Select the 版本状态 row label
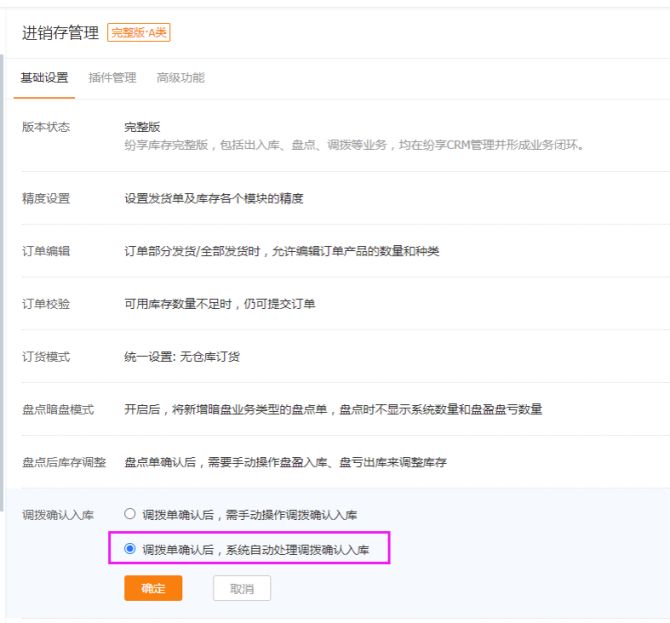The image size is (670, 623). (x=46, y=128)
